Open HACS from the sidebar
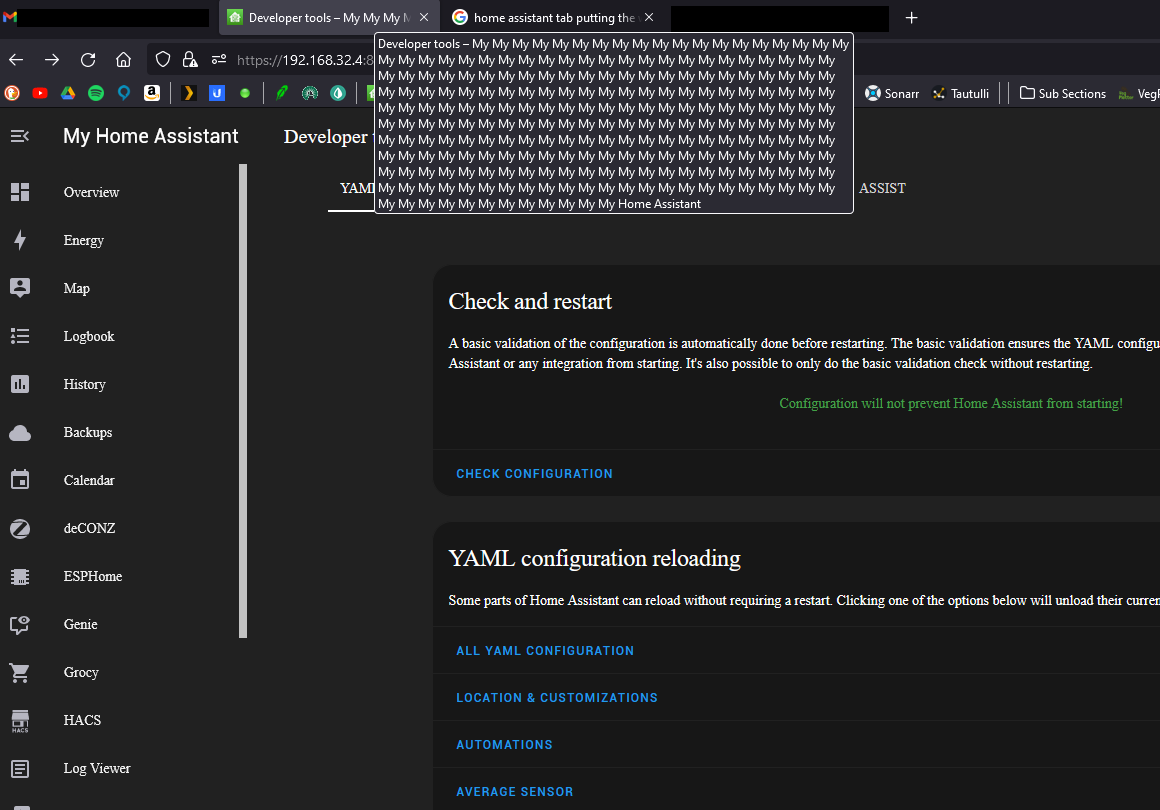1160x810 pixels. tap(82, 720)
